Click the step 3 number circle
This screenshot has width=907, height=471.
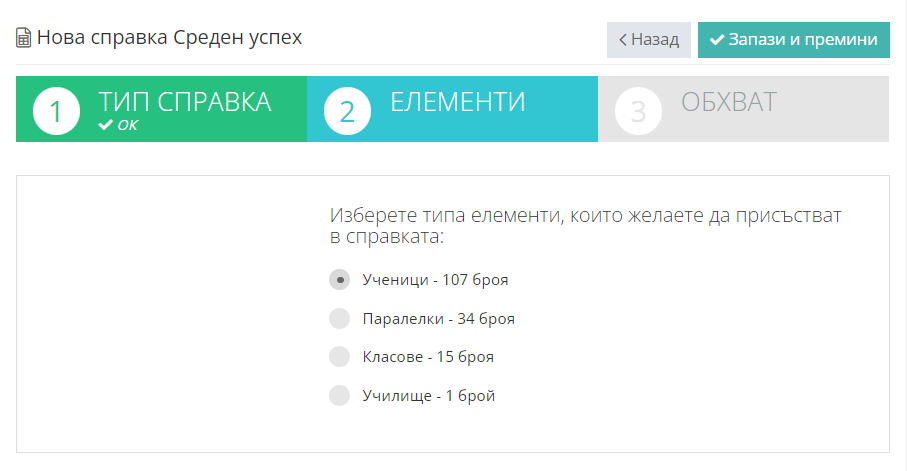pos(638,111)
